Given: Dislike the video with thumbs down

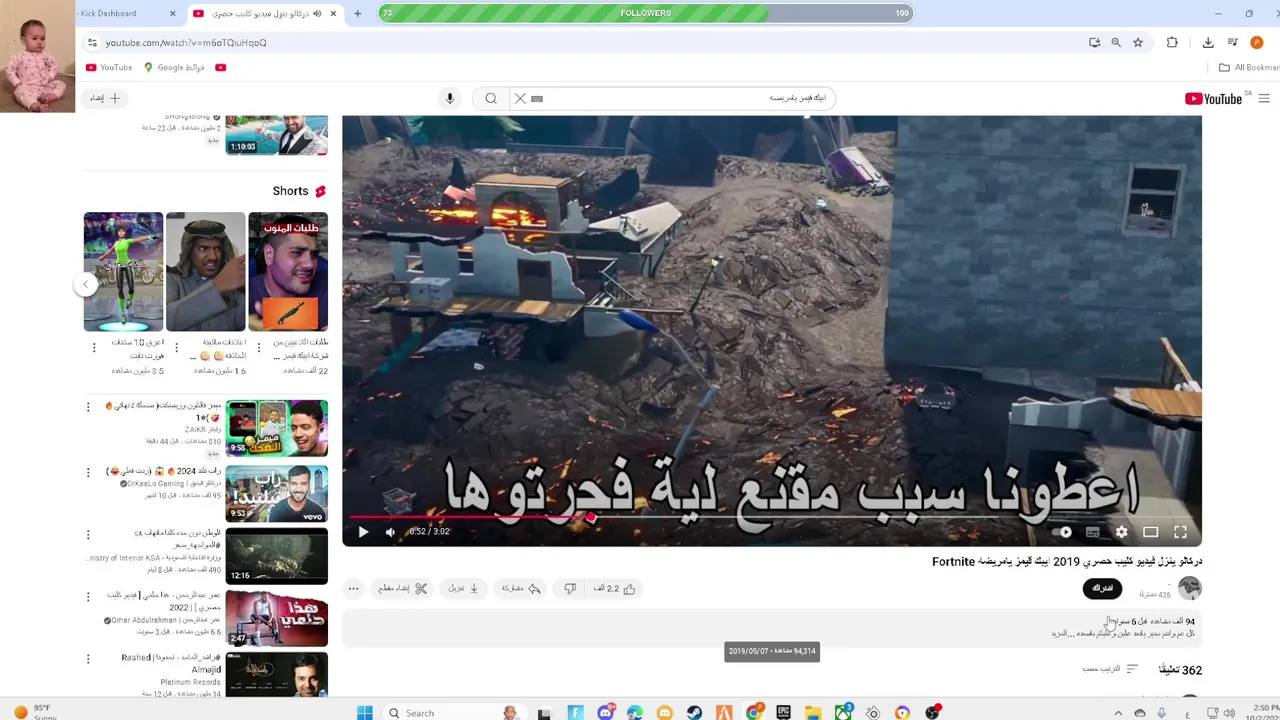Looking at the screenshot, I should (x=570, y=589).
